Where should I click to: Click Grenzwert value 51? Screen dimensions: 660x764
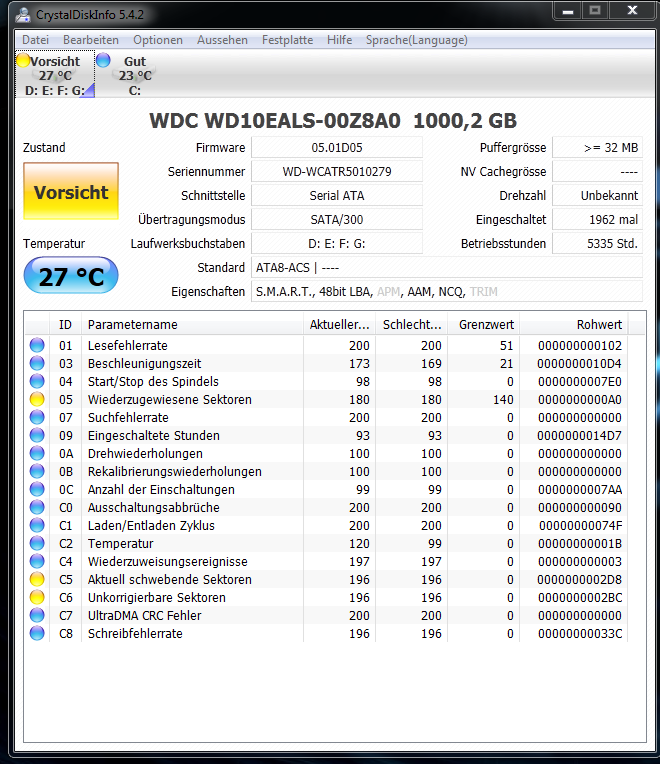pos(507,345)
